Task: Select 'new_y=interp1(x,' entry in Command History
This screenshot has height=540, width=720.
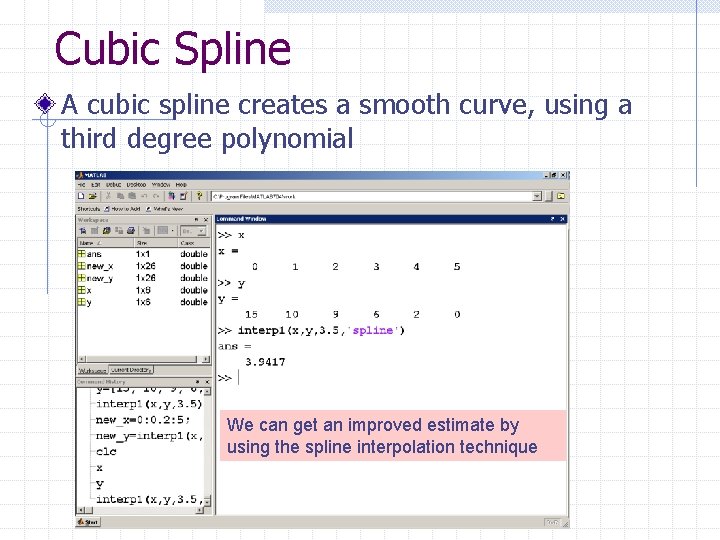Action: click(149, 436)
